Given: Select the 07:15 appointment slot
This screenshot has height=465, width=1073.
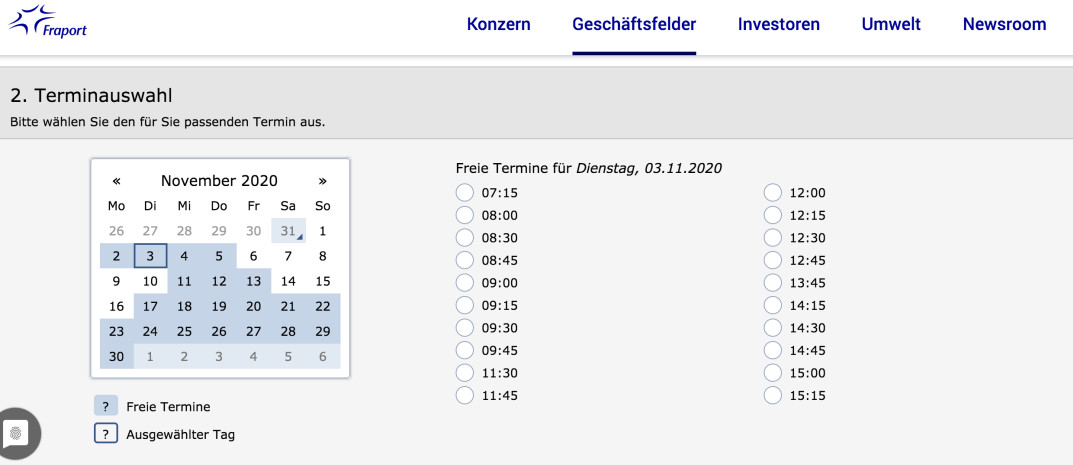Looking at the screenshot, I should coord(464,192).
